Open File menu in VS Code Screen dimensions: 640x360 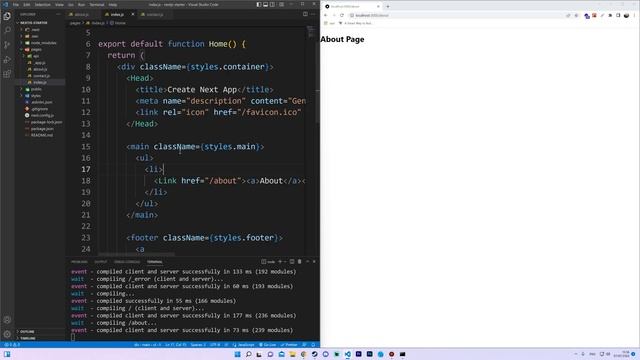(16, 4)
